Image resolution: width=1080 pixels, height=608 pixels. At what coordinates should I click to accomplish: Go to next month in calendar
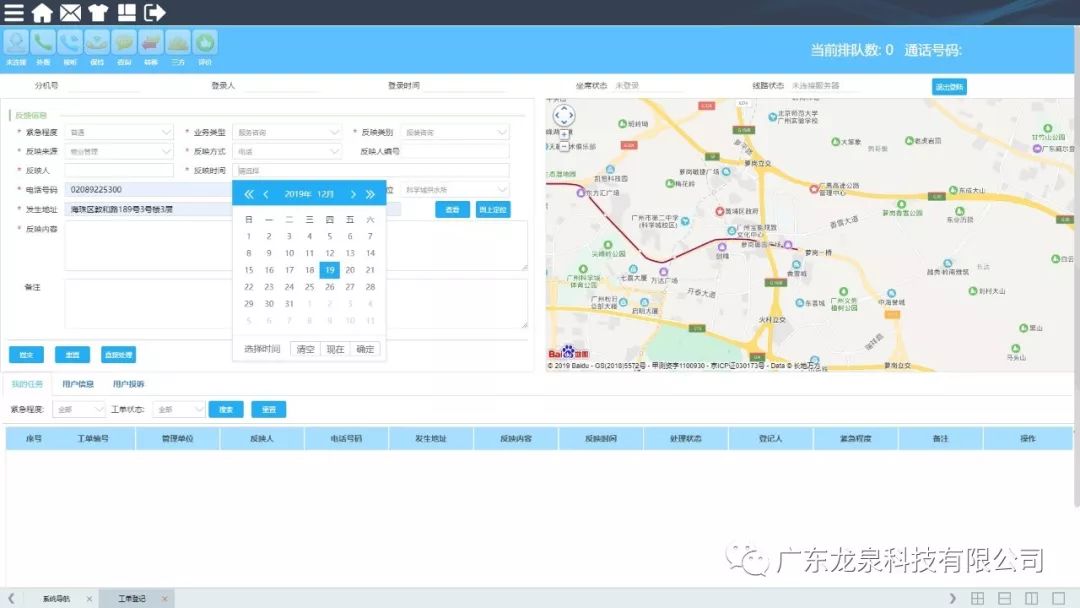353,194
